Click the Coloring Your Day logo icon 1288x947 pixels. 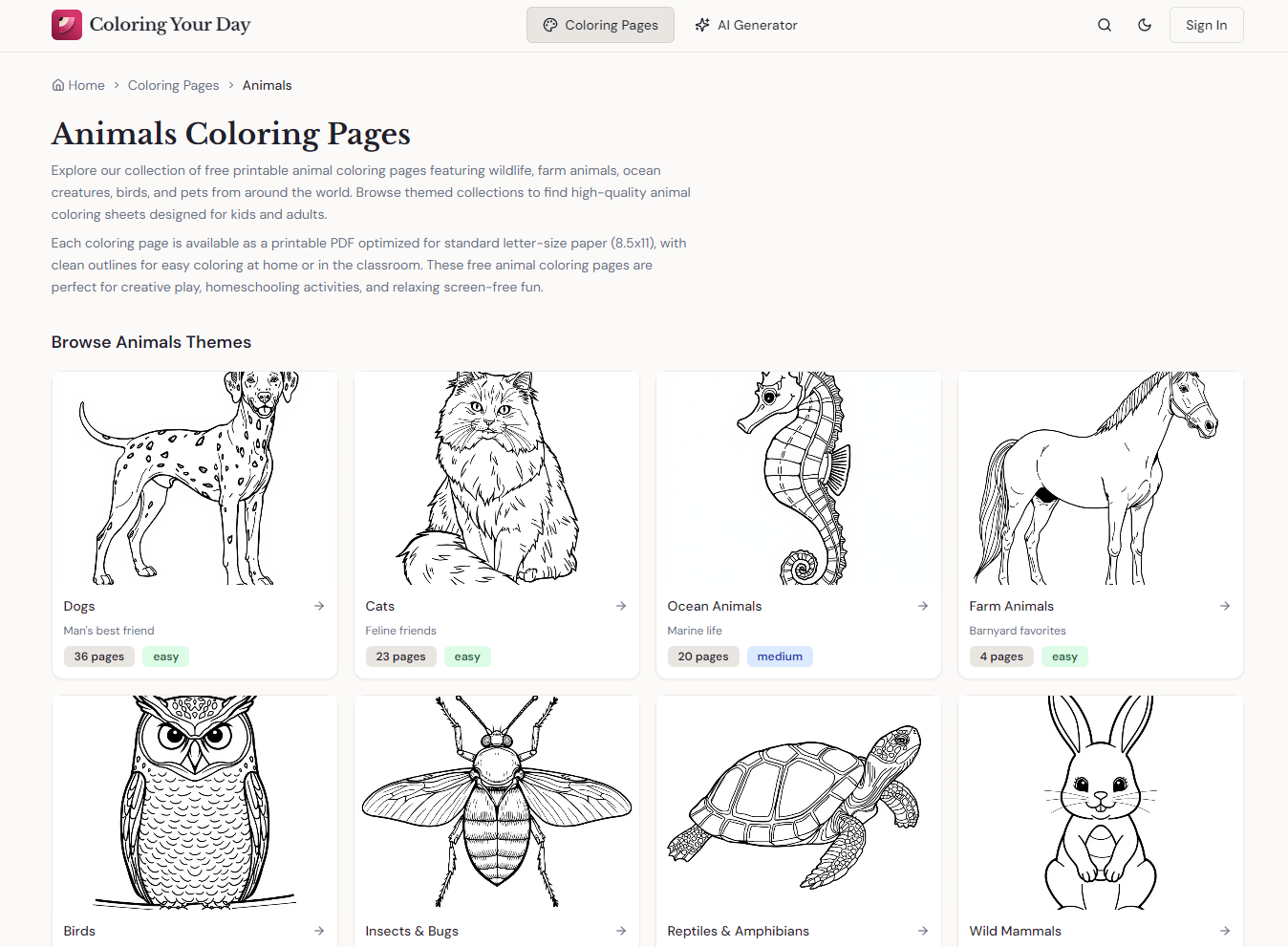[x=66, y=24]
